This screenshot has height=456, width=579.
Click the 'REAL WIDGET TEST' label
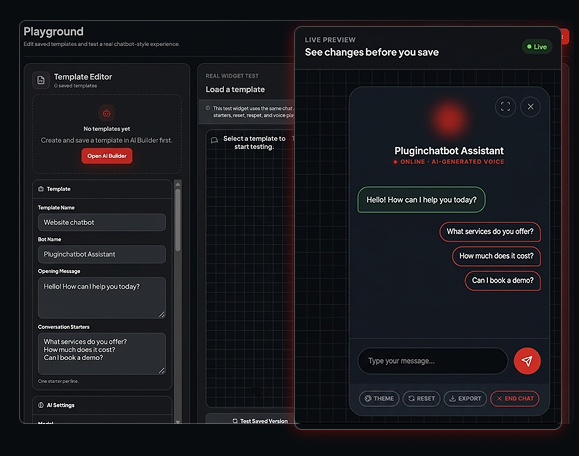(232, 76)
